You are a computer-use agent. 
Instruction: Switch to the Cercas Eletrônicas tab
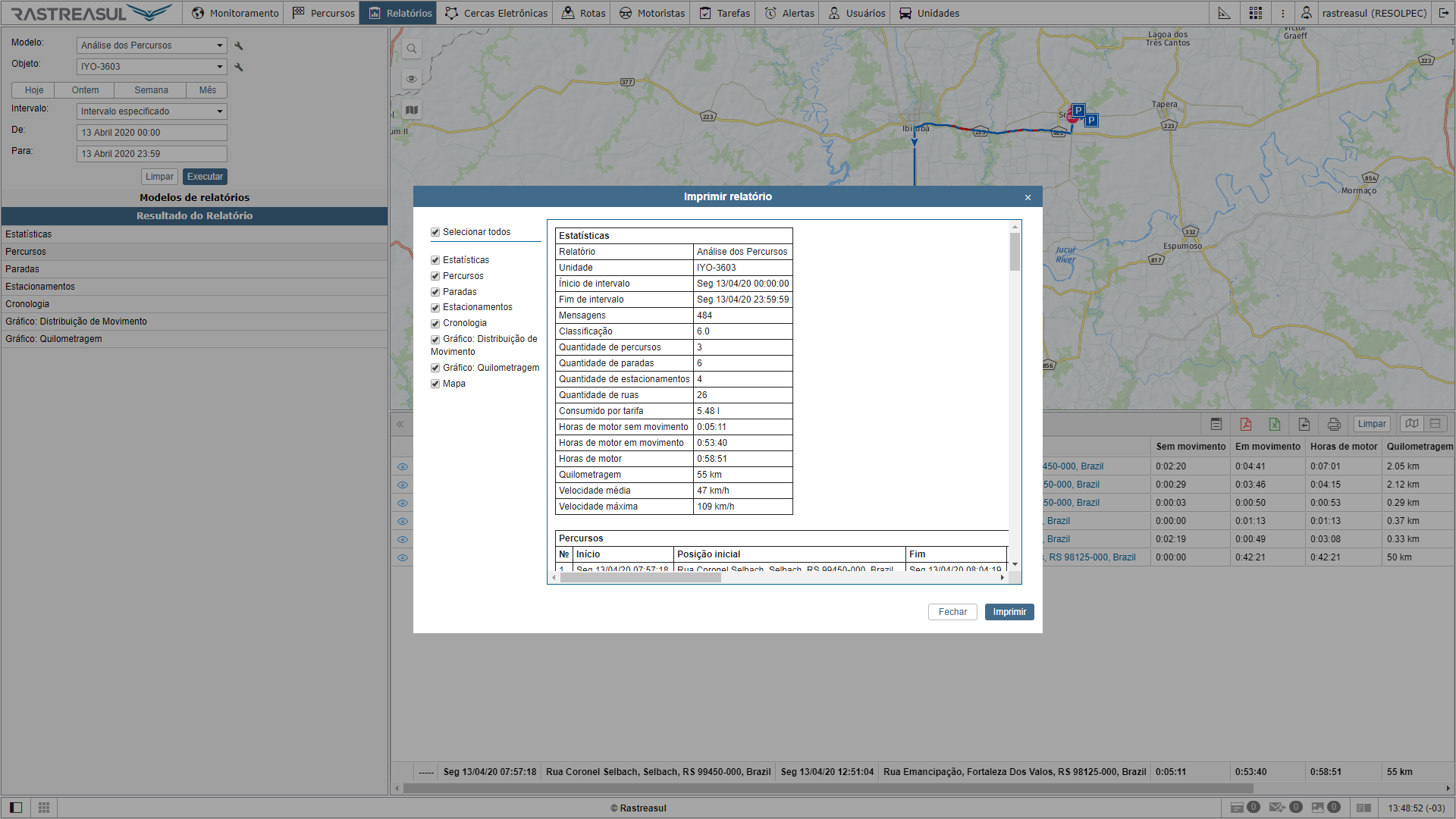[x=496, y=13]
